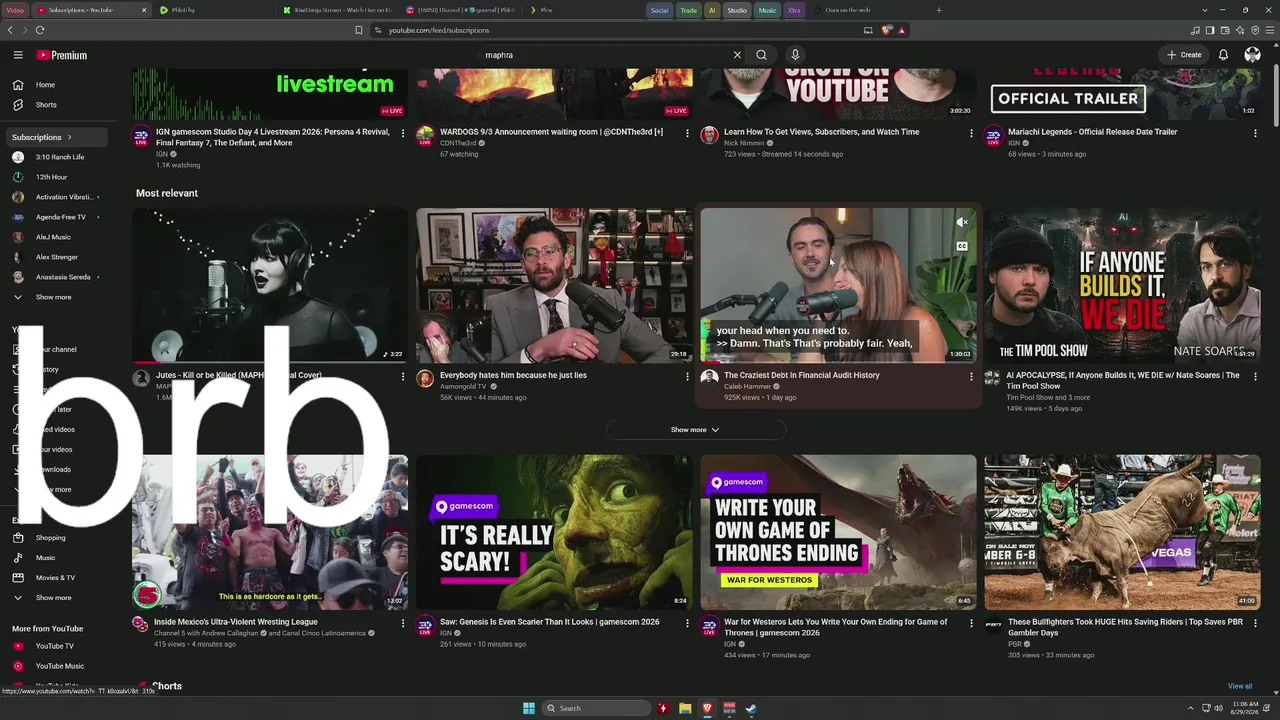
Task: Open options for AI APOCALYPSE video
Action: tap(1255, 377)
